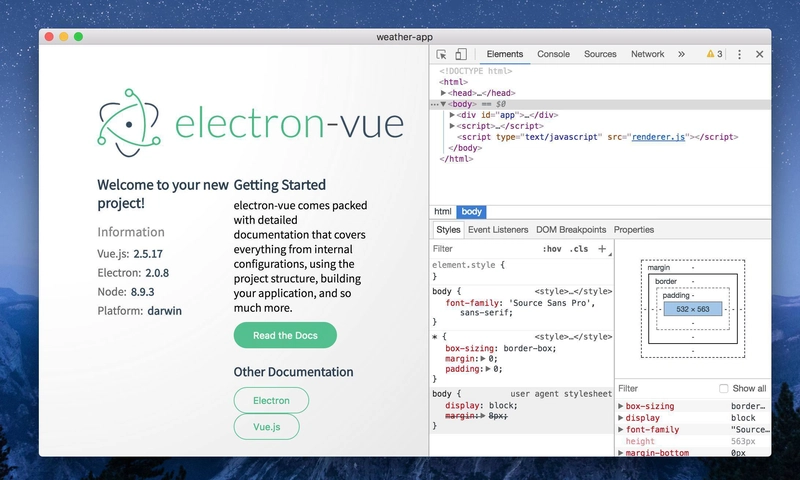
Task: Click the element.style rule block
Action: point(521,270)
